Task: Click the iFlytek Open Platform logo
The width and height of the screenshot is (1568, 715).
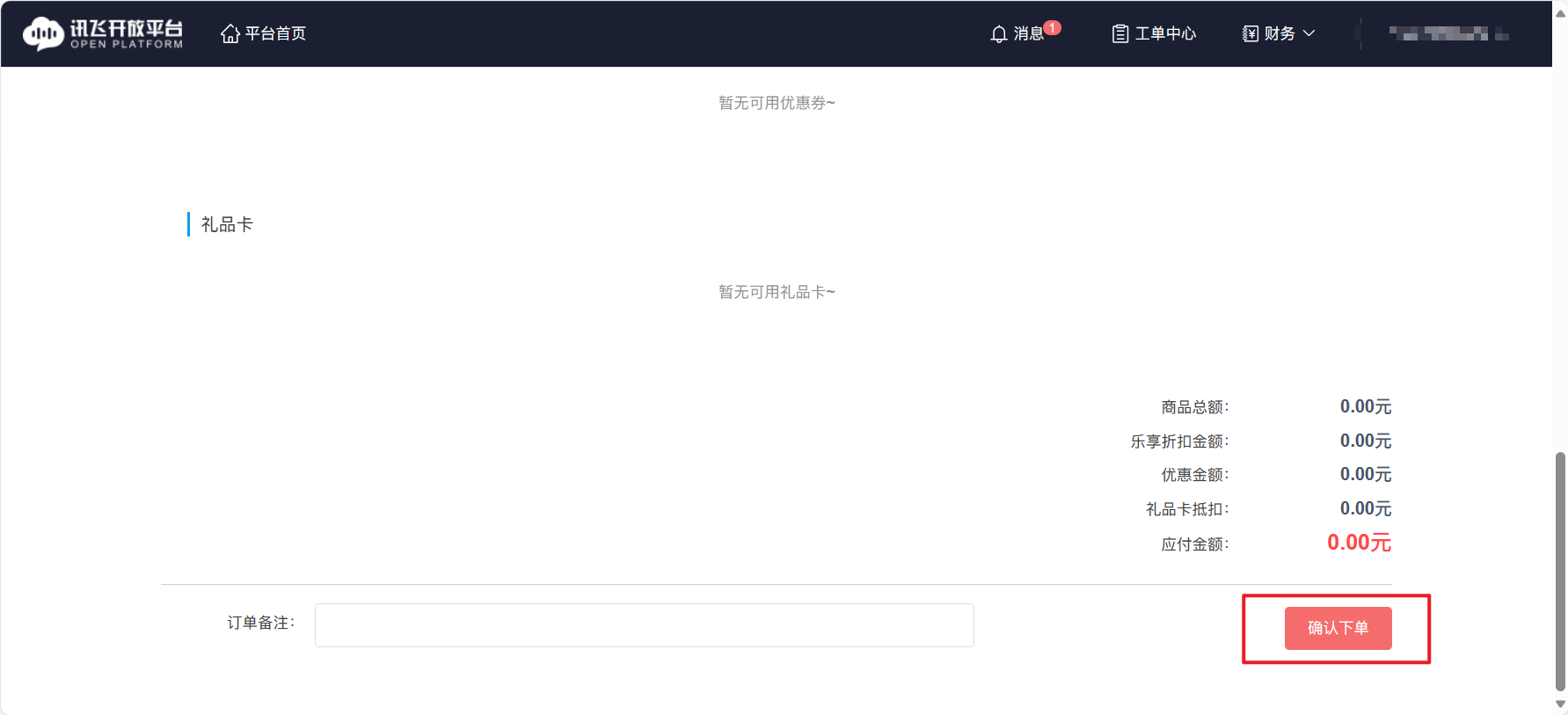Action: [x=102, y=33]
